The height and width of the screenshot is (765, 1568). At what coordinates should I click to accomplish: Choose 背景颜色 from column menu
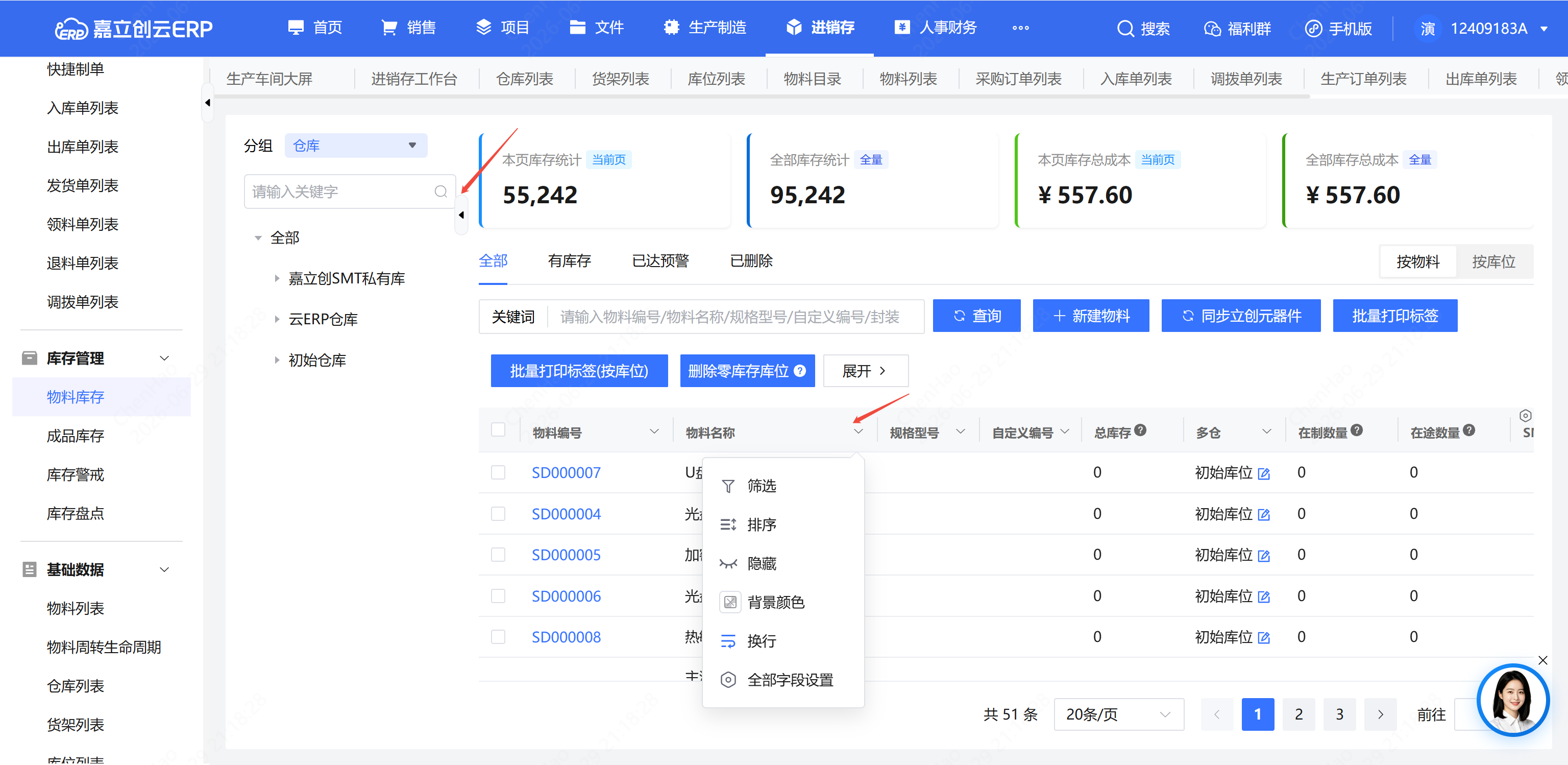783,603
